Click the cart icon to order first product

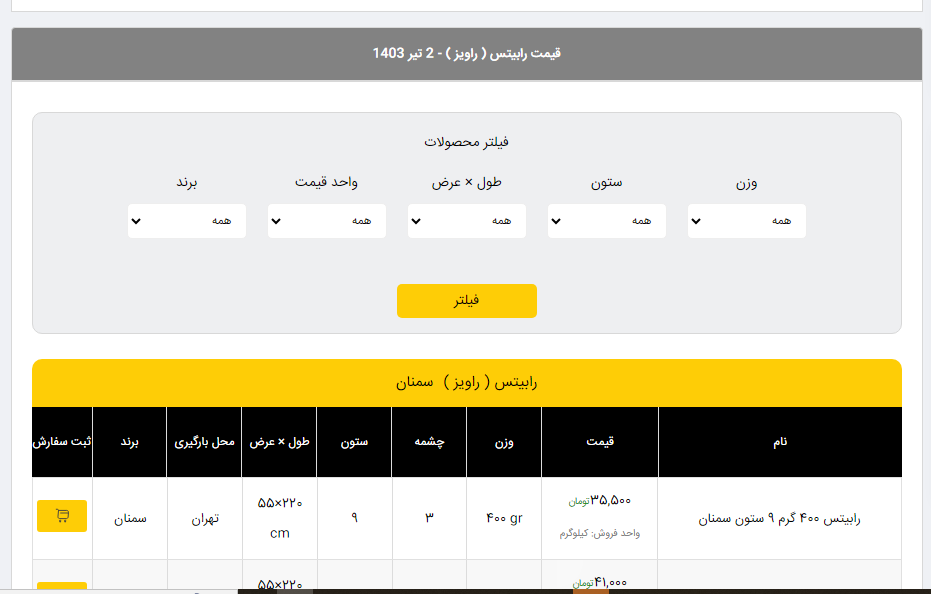click(62, 516)
